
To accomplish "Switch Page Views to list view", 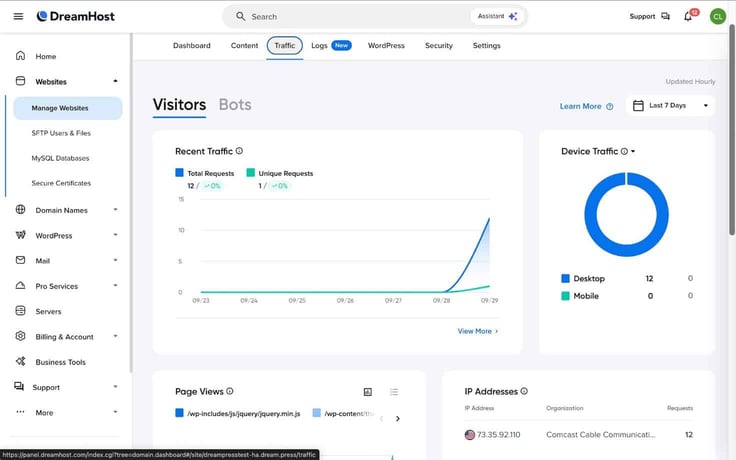I will coord(394,392).
